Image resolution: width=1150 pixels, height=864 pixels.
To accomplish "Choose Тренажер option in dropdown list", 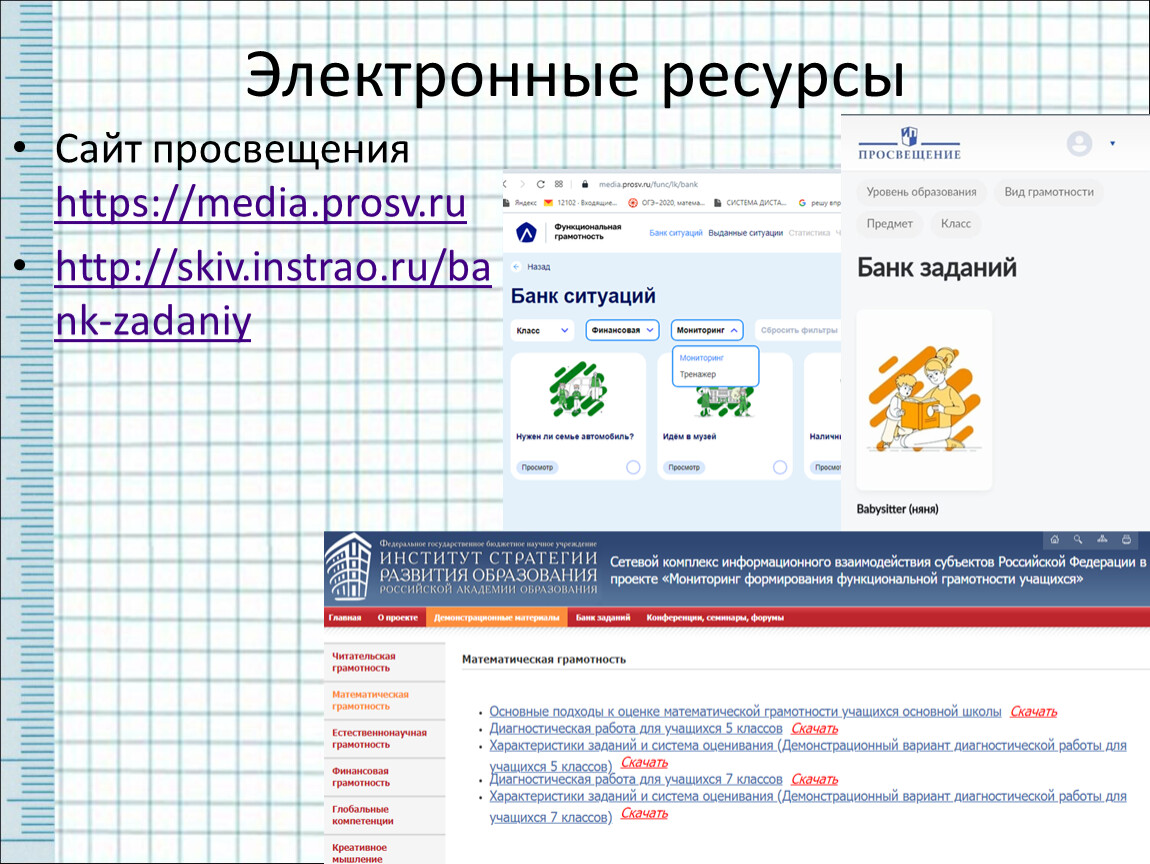I will coord(698,374).
